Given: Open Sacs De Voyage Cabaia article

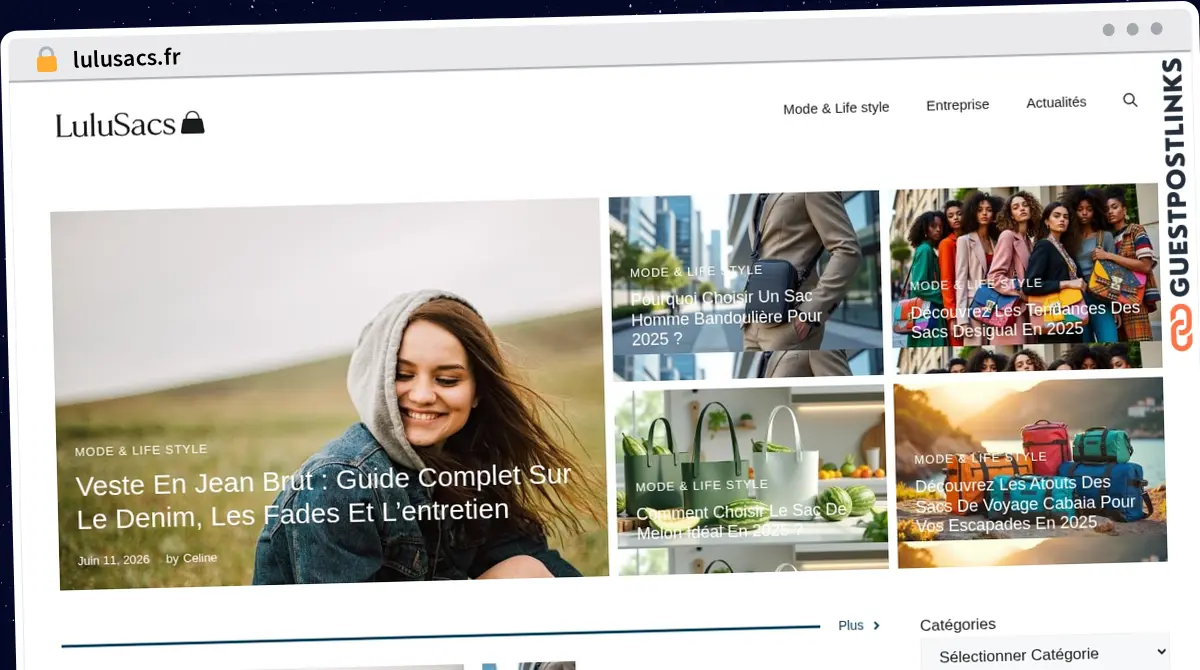Looking at the screenshot, I should (x=1025, y=505).
